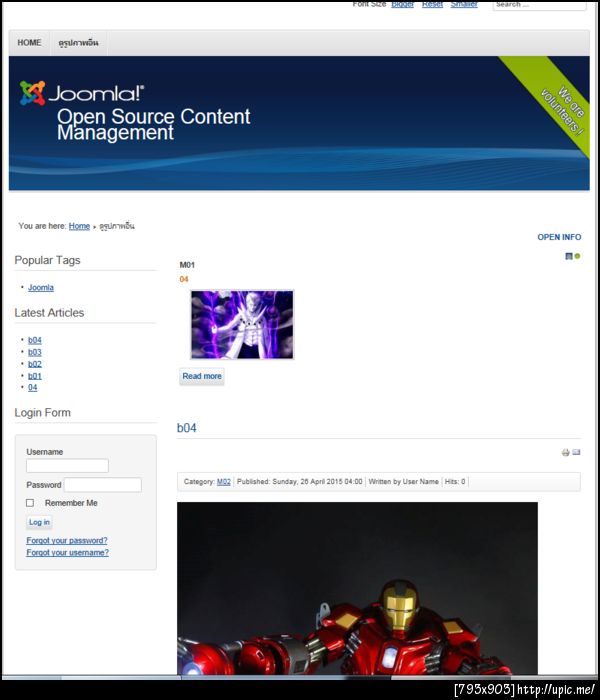Viewport: 600px width, 700px height.
Task: Open the Joomla popular tag link
Action: 41,288
